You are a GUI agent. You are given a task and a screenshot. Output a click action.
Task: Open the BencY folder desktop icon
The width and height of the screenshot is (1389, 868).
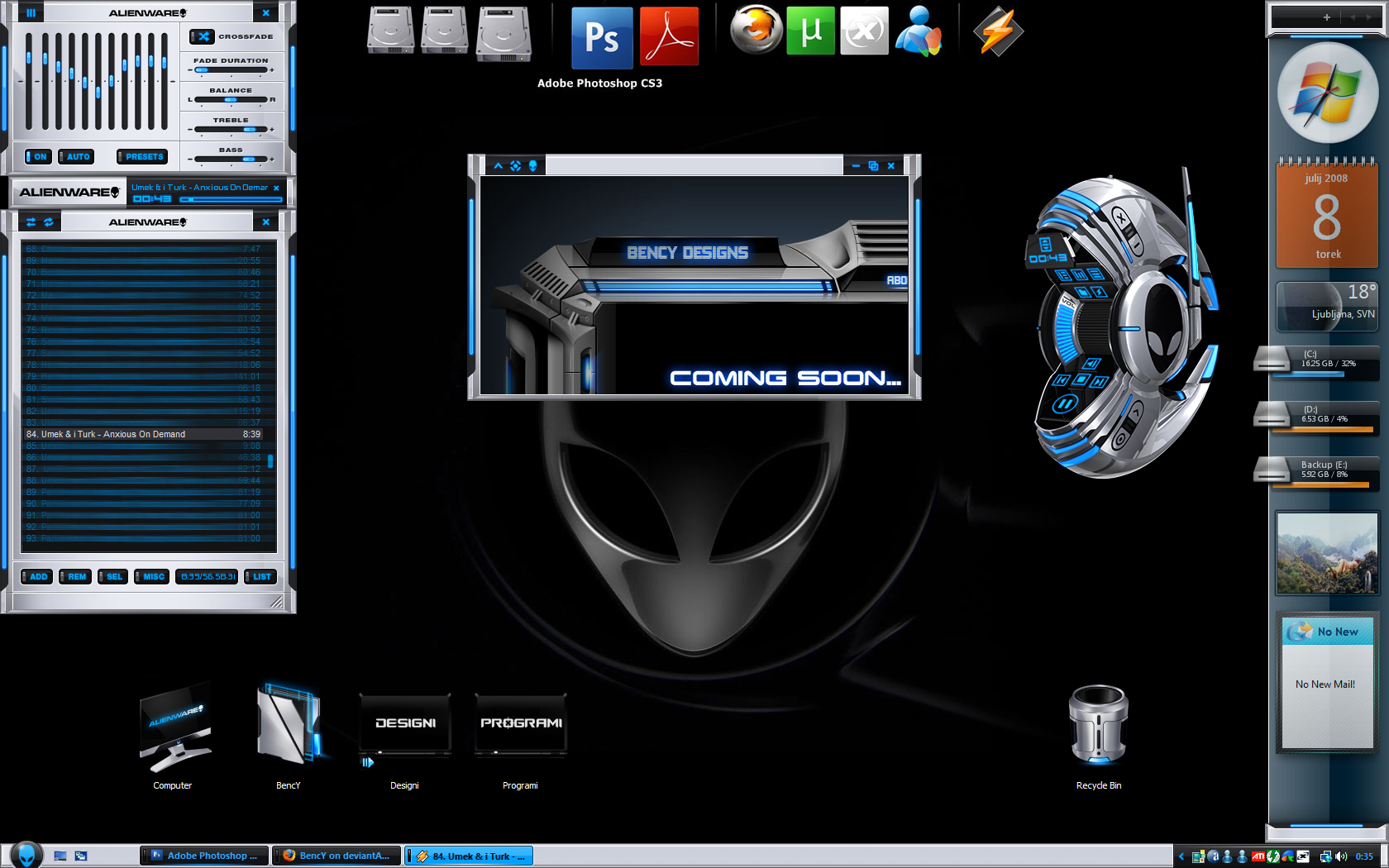(289, 736)
